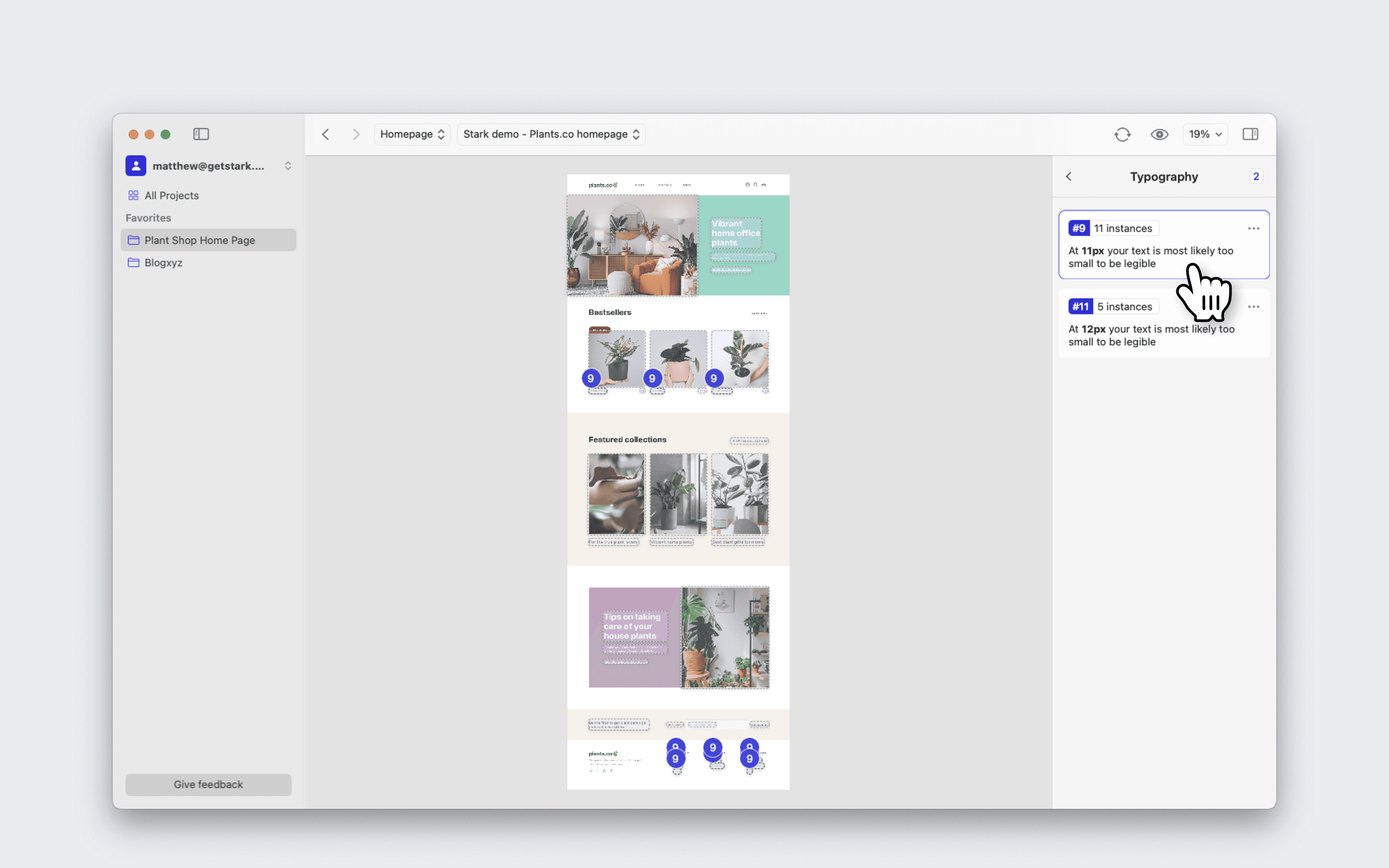Click the plants.co logo in canvas header

tap(602, 185)
